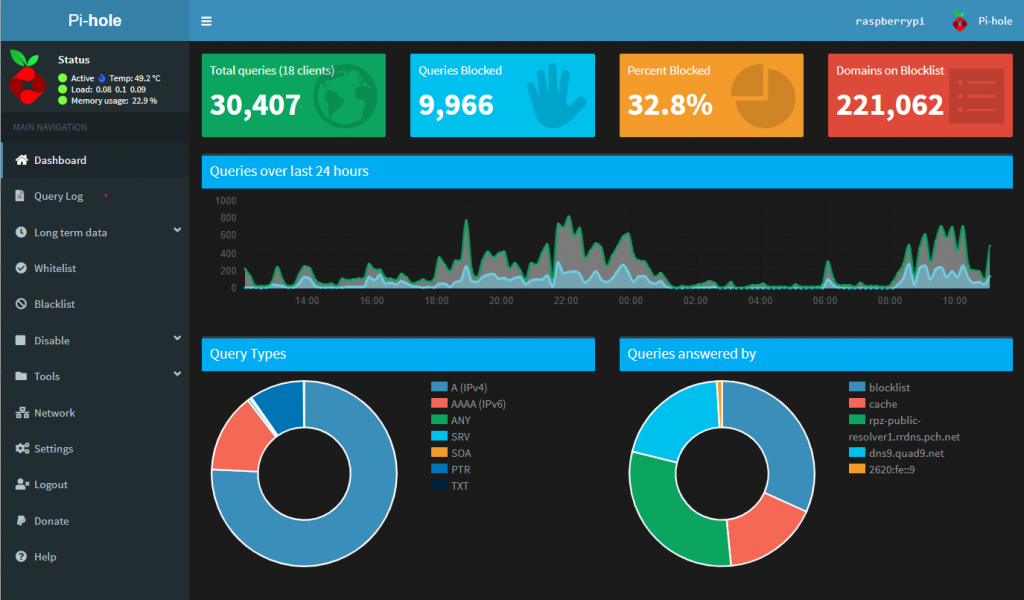Click the list icon on Domains on Blocklist card
This screenshot has width=1024, height=600.
click(x=976, y=96)
